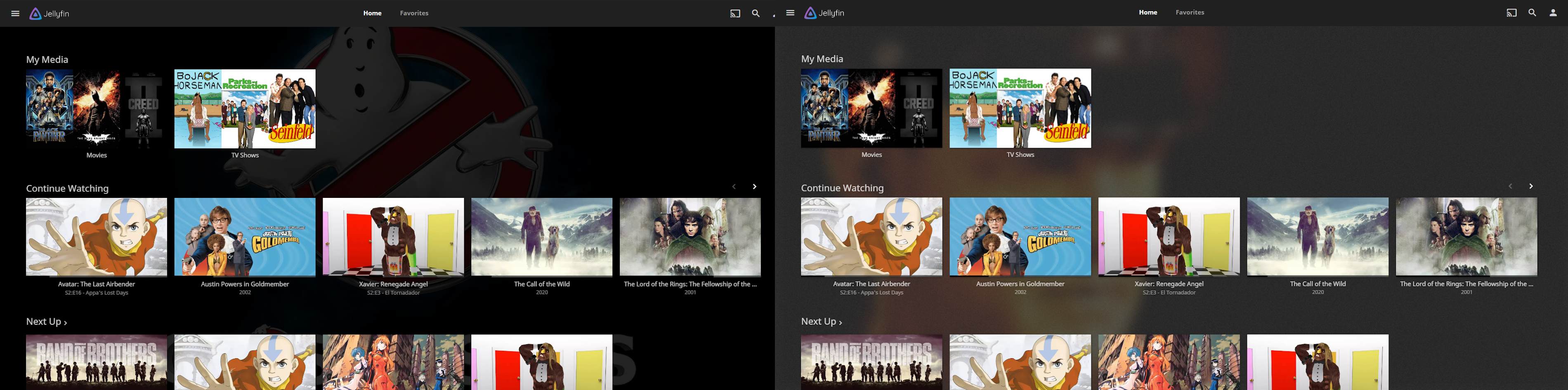Click 'S2:E16 - Appa's Lost Days' text, left window
Screen dimensions: 1568x390
tap(96, 293)
